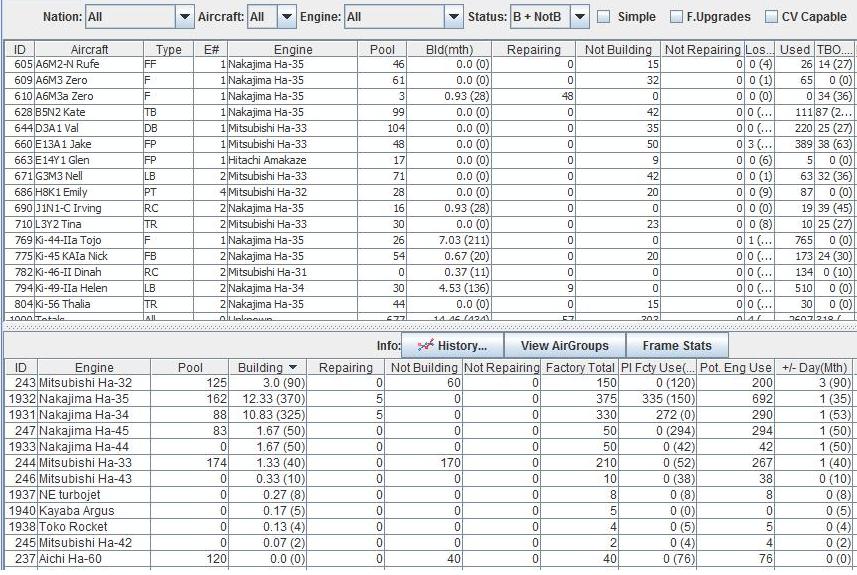This screenshot has width=857, height=575.
Task: Select the A6M3a Zero aircraft
Action: point(429,96)
